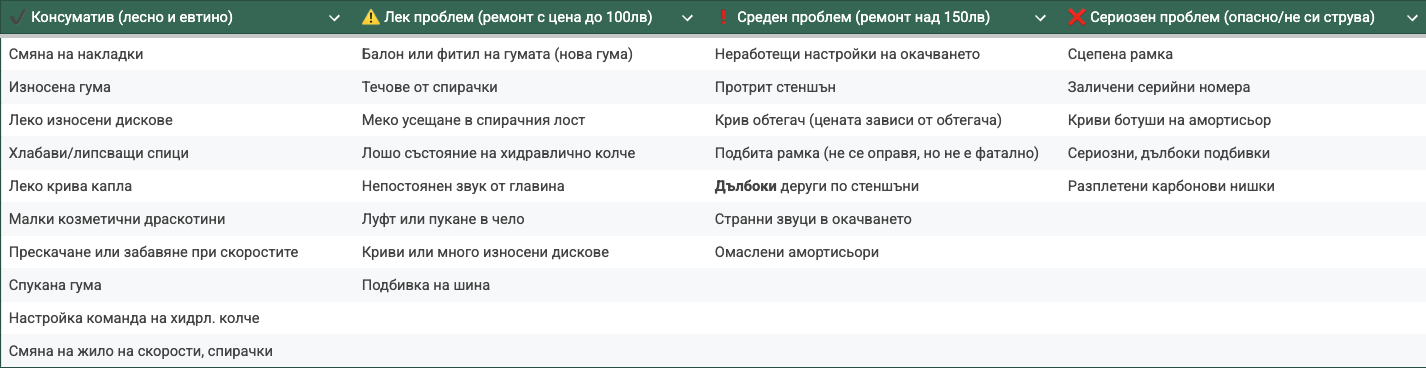Click the cell Износена гума
This screenshot has height=368, width=1426.
pos(177,87)
